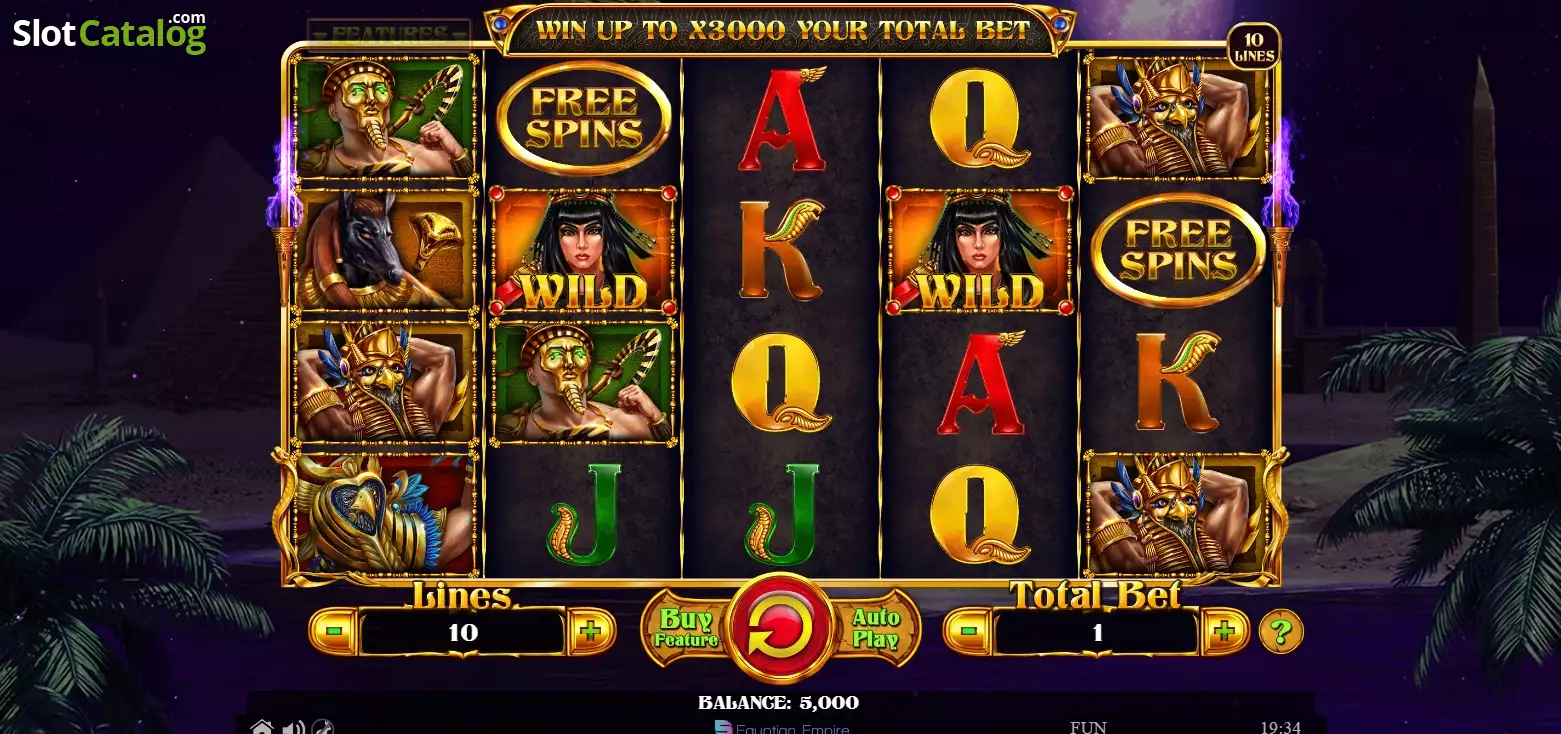Open the settings wrench icon

tap(322, 727)
